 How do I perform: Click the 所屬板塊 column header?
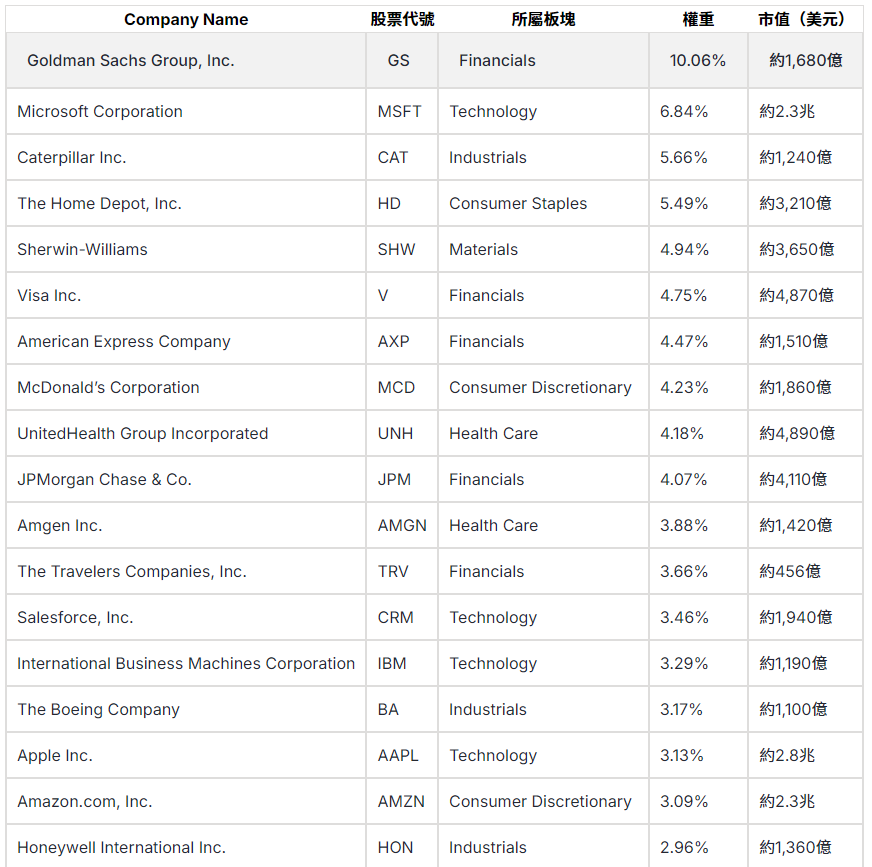click(x=543, y=19)
